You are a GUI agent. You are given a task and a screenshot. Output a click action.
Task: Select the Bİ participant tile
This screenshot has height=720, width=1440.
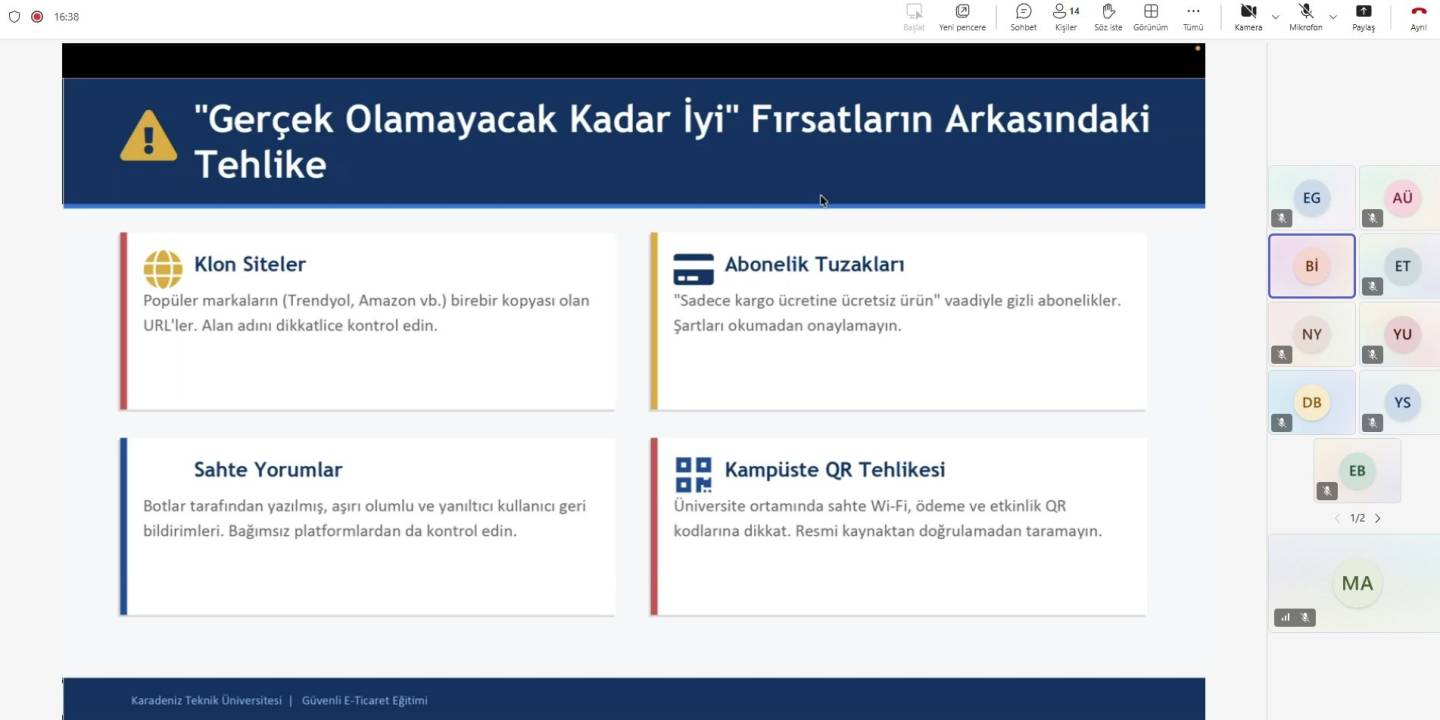coord(1311,266)
